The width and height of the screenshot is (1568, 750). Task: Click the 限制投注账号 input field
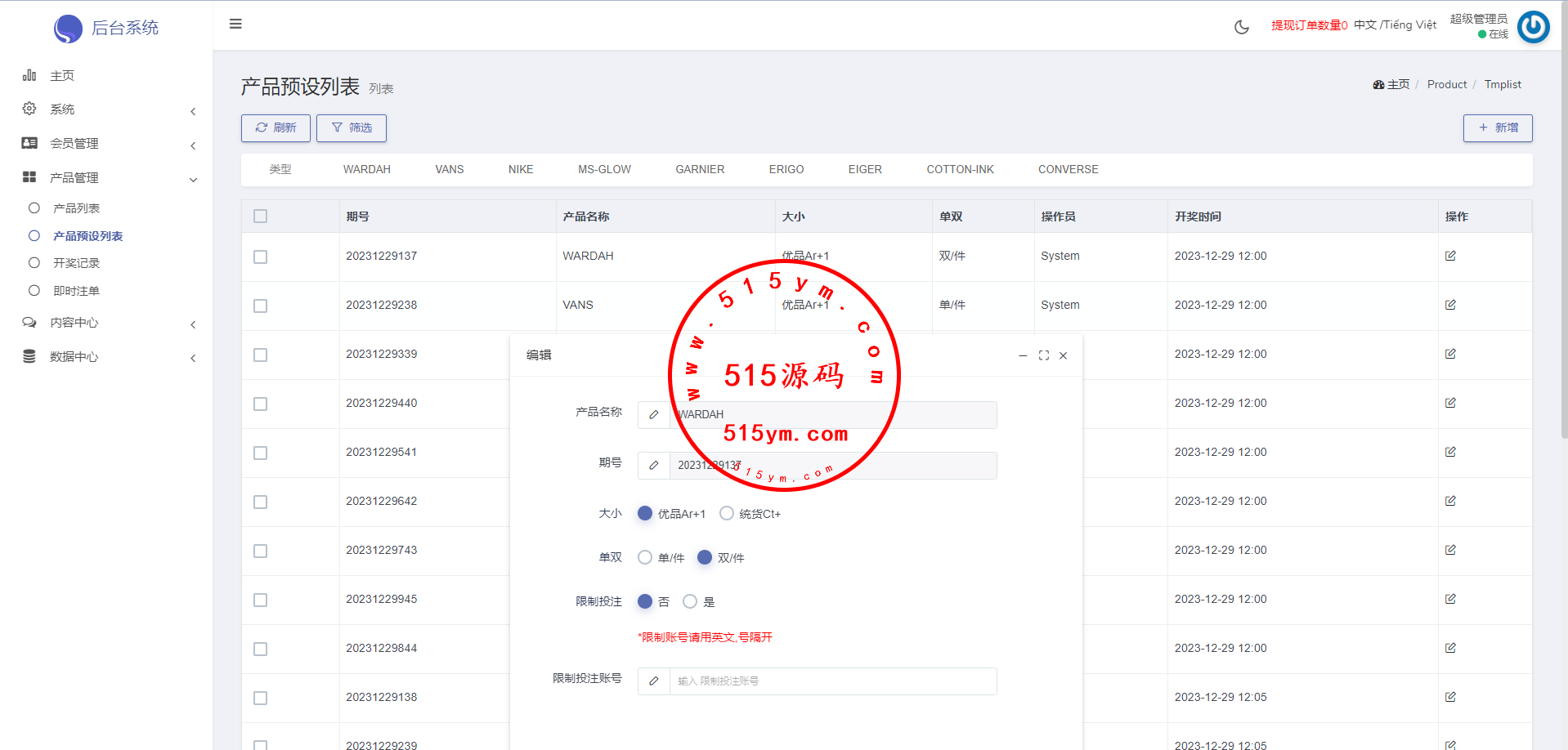(x=831, y=681)
